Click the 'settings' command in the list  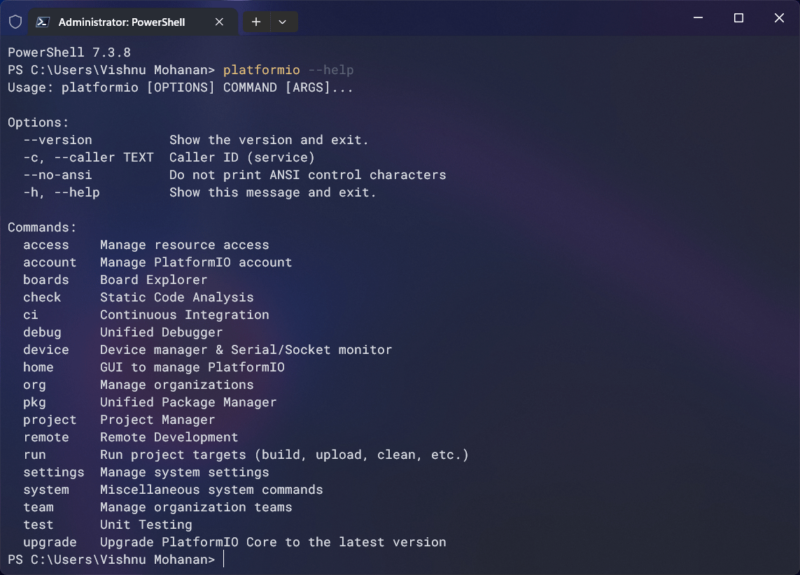[x=54, y=472]
